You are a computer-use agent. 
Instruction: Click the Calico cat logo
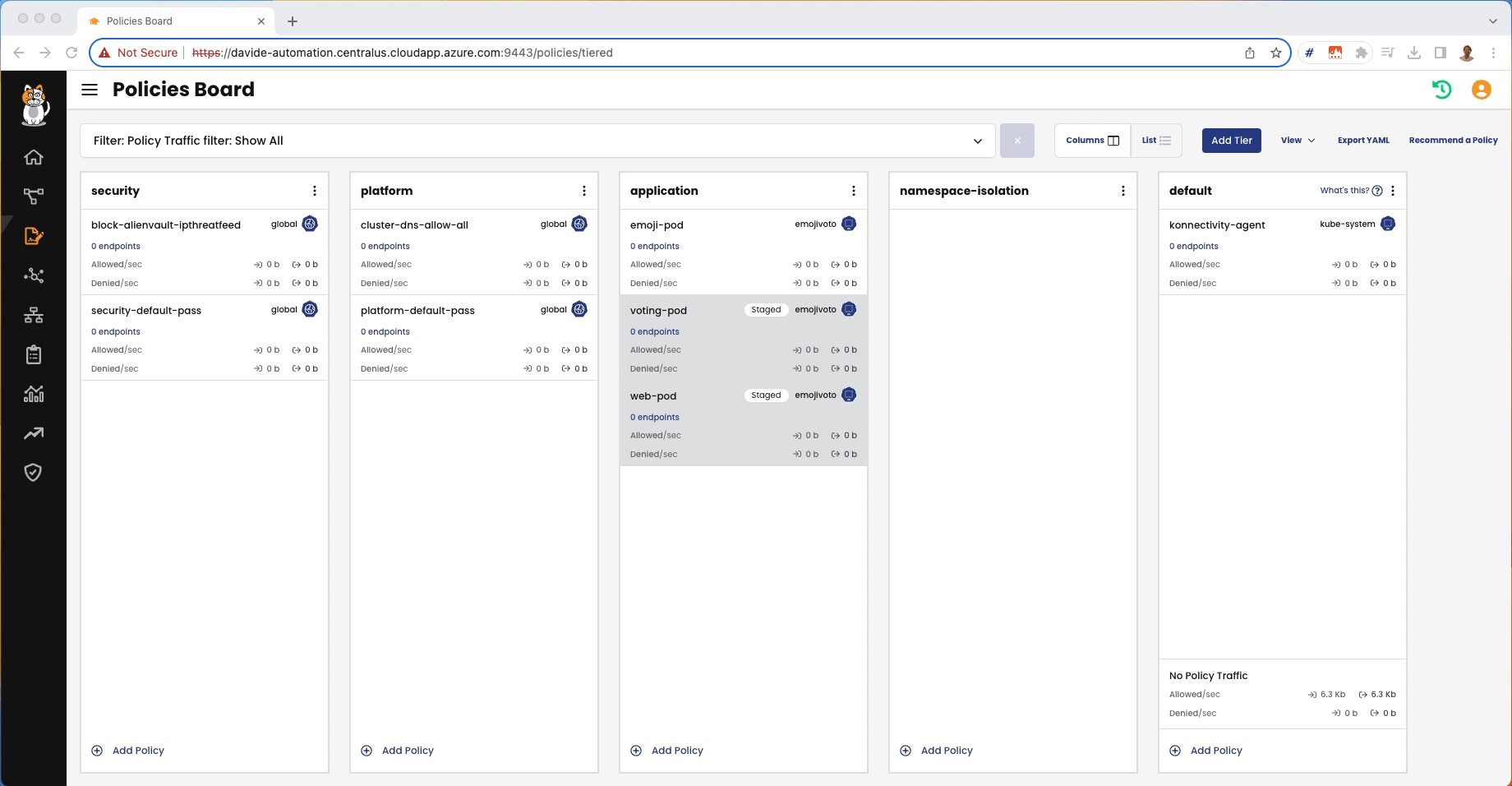34,105
